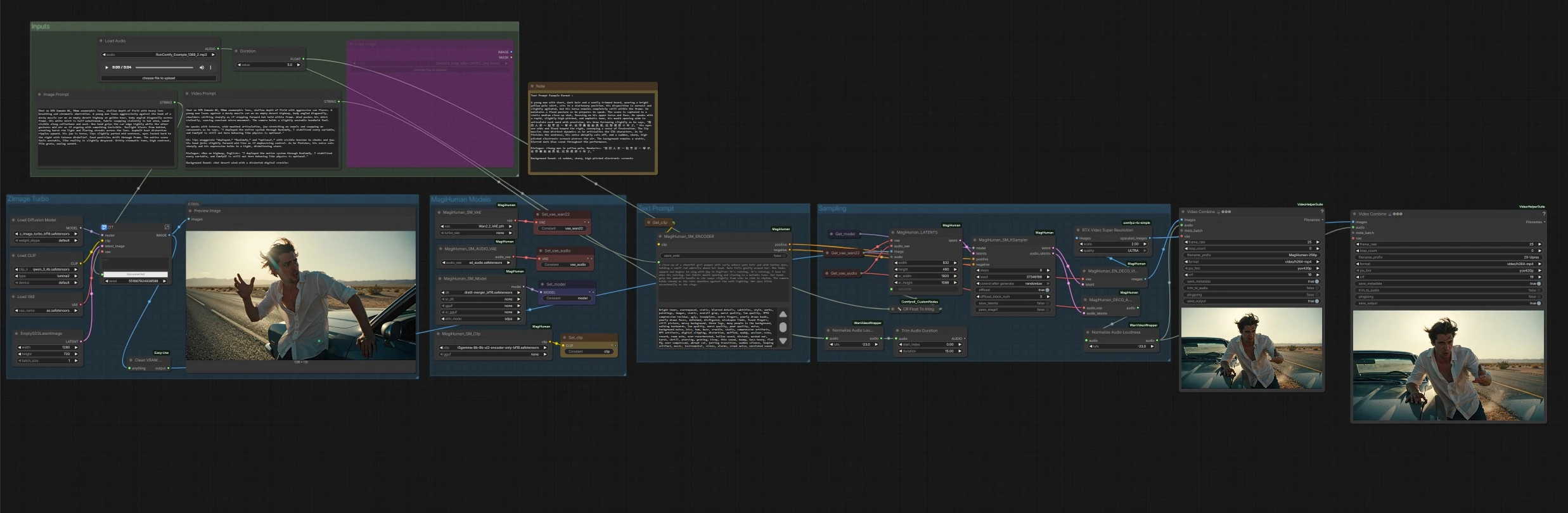The image size is (1568, 513).
Task: Collapse the Duration node via its title dot
Action: coord(236,51)
